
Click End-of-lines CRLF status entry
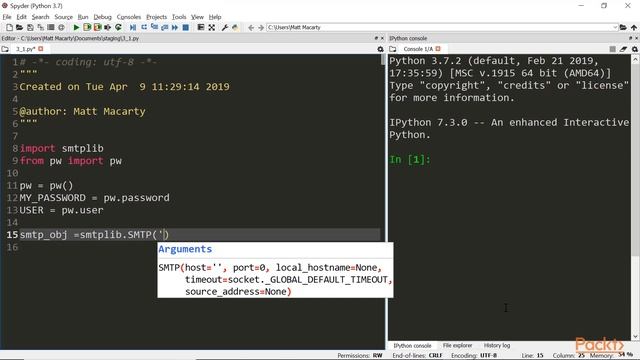point(418,356)
